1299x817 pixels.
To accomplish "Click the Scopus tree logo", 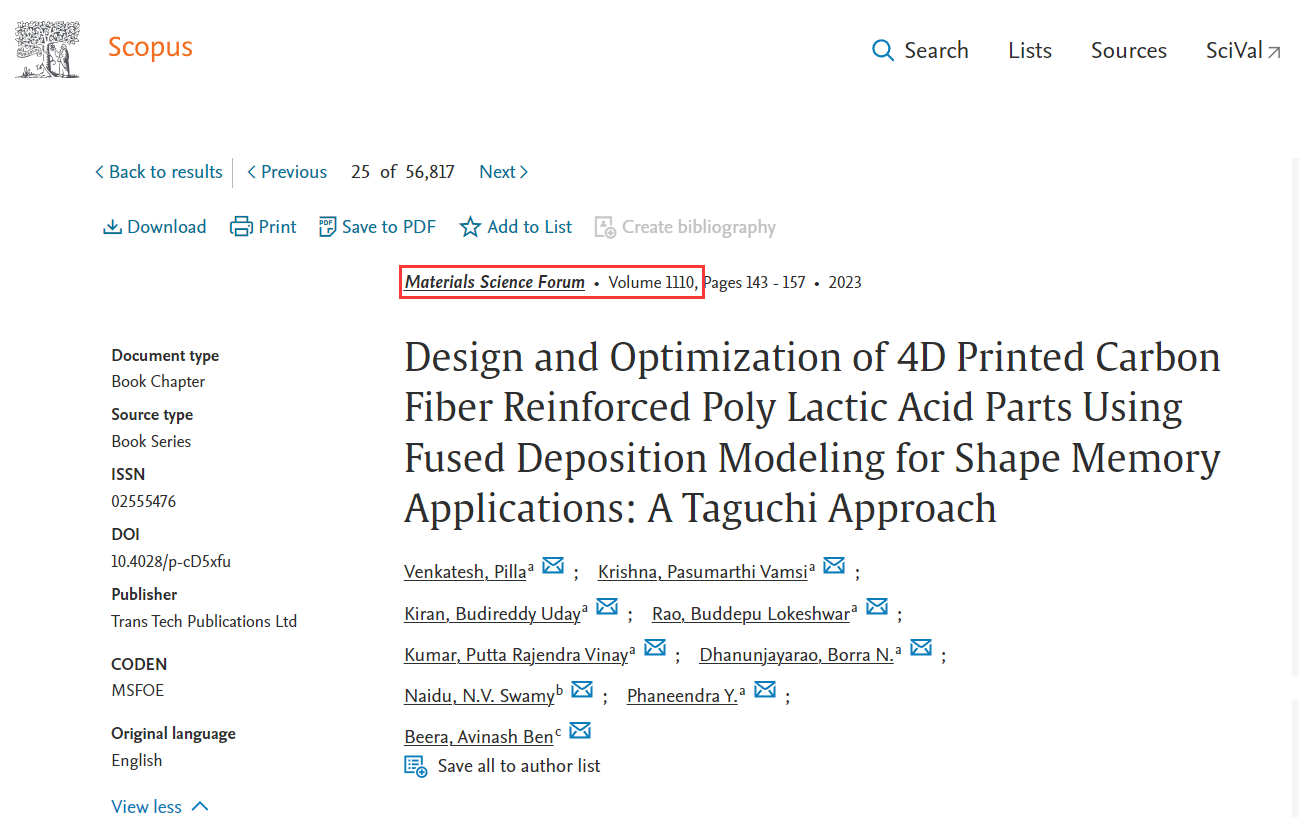I will click(x=47, y=49).
